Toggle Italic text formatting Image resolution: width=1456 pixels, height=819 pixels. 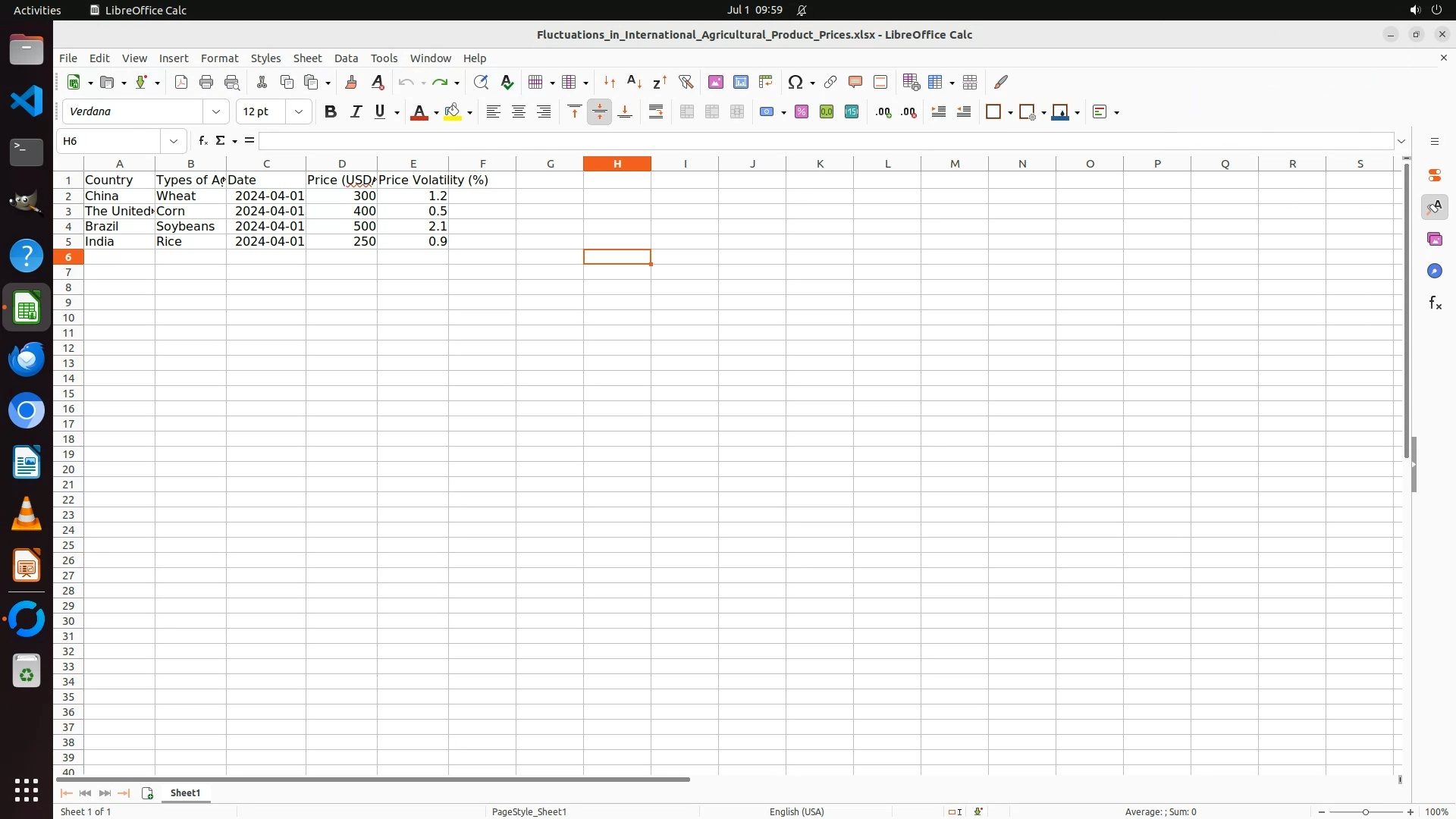tap(356, 112)
